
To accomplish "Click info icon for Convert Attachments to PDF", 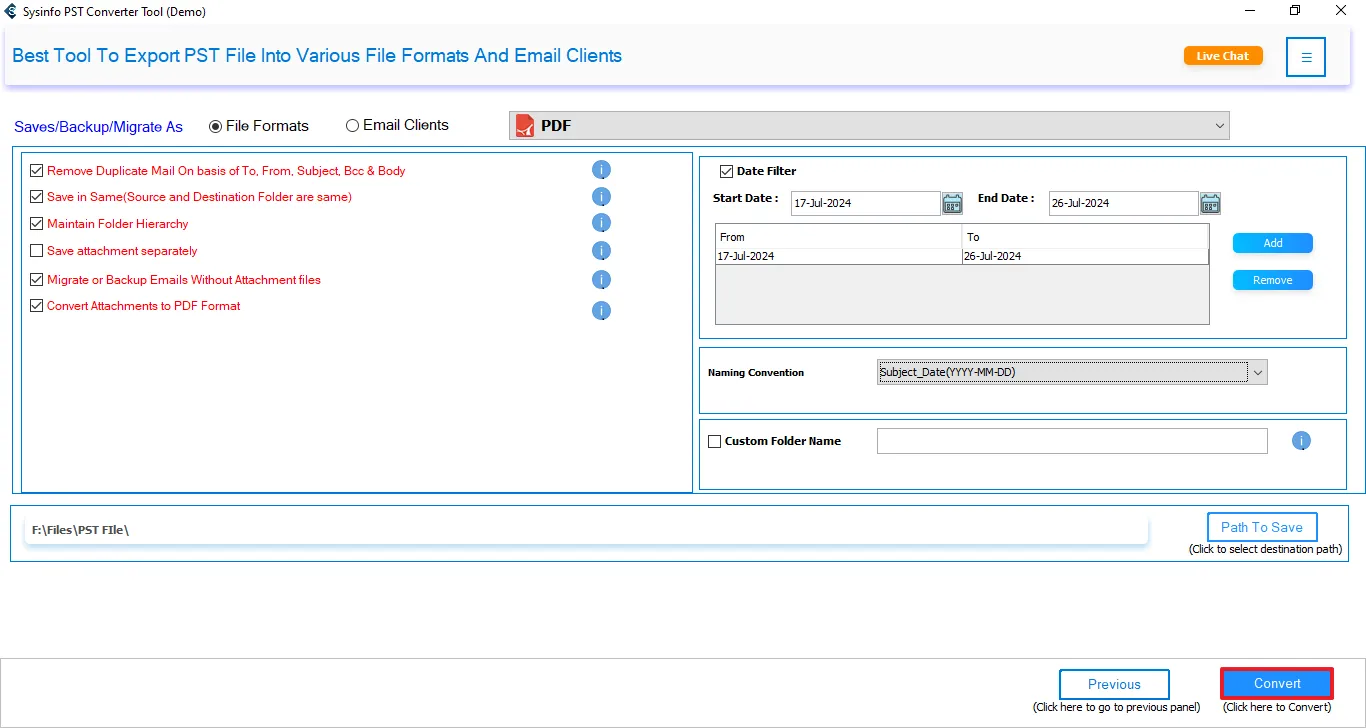I will point(601,310).
